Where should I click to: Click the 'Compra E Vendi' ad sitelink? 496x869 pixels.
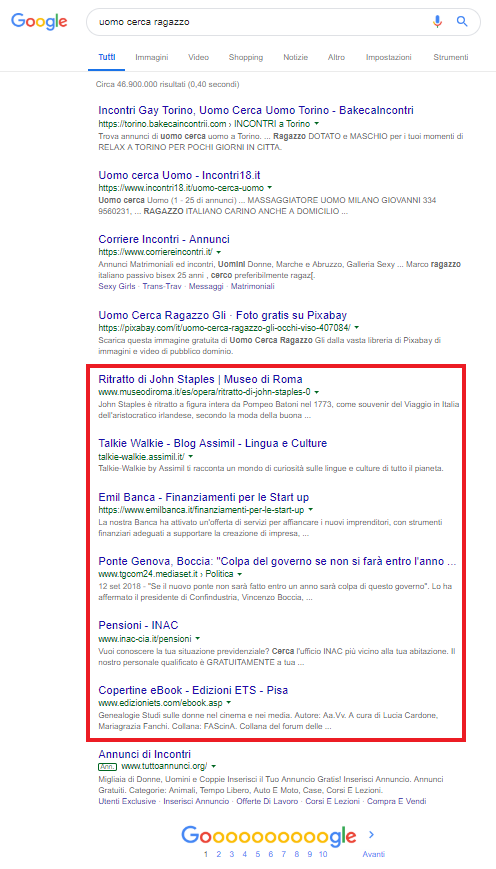[397, 801]
